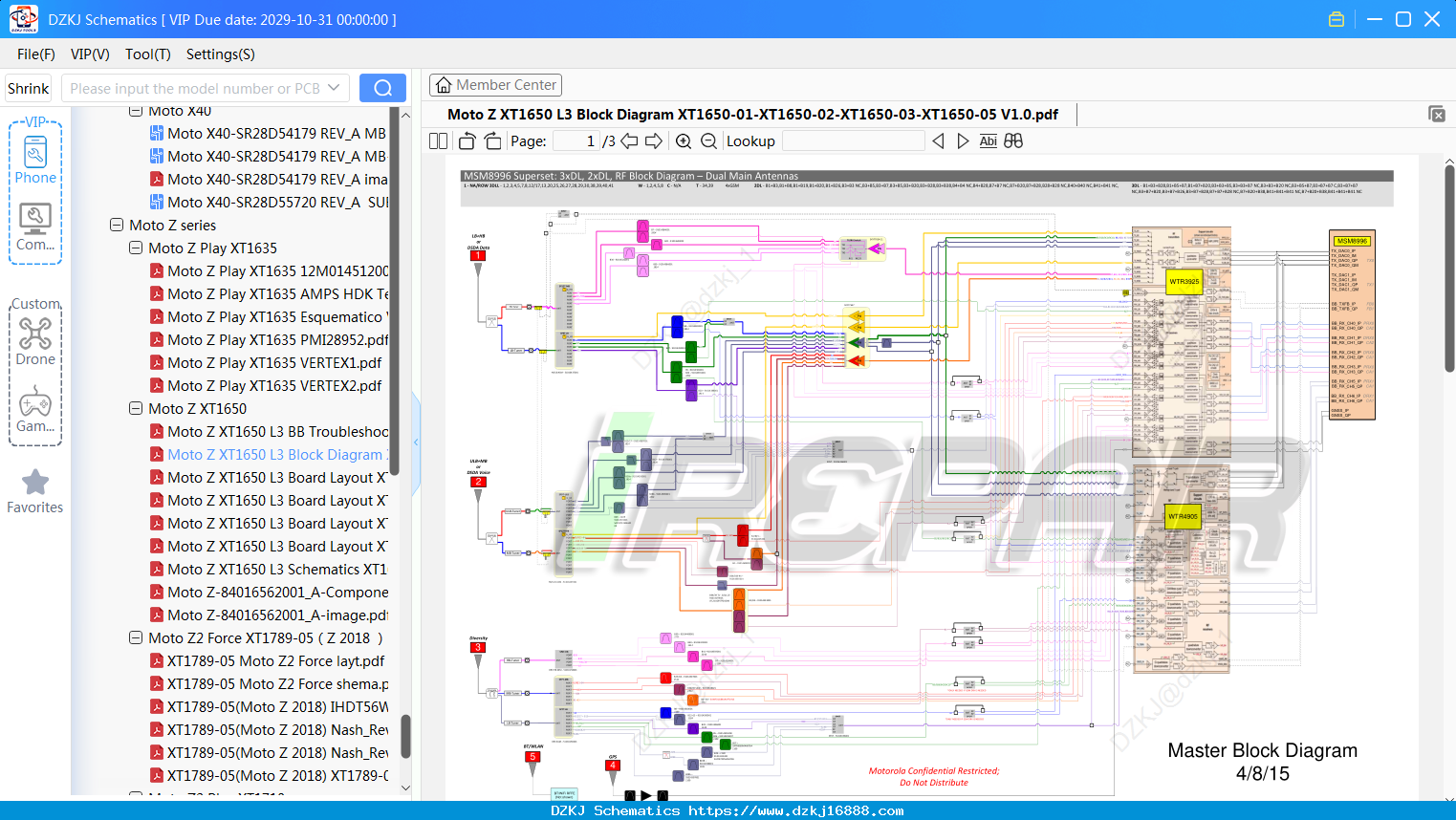Click the Shrink button
The height and width of the screenshot is (820, 1456).
(x=29, y=89)
